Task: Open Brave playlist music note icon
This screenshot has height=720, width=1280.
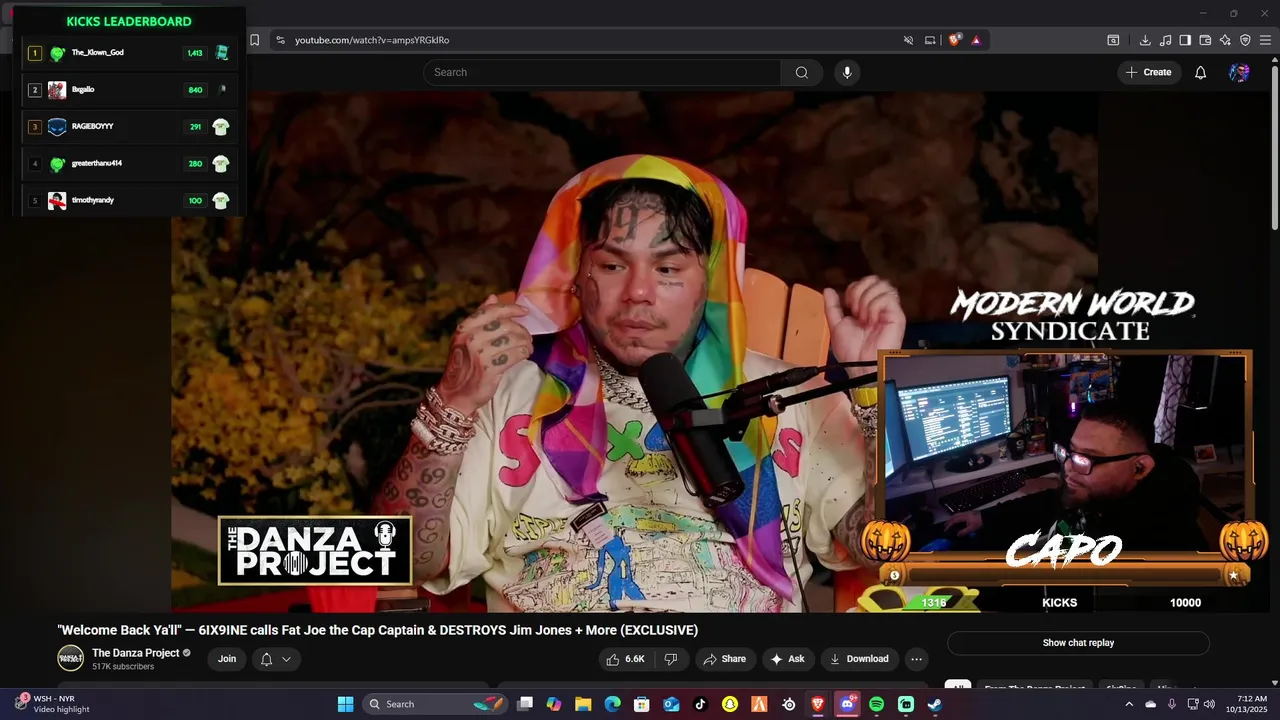Action: [1165, 40]
